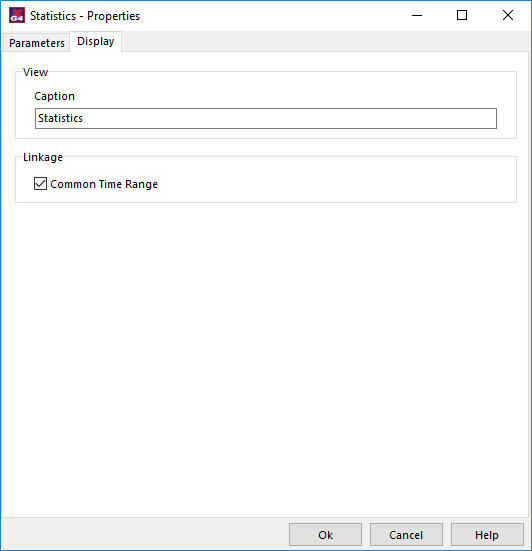The image size is (532, 551).
Task: Maximize the Statistics Properties dialog
Action: tap(462, 15)
